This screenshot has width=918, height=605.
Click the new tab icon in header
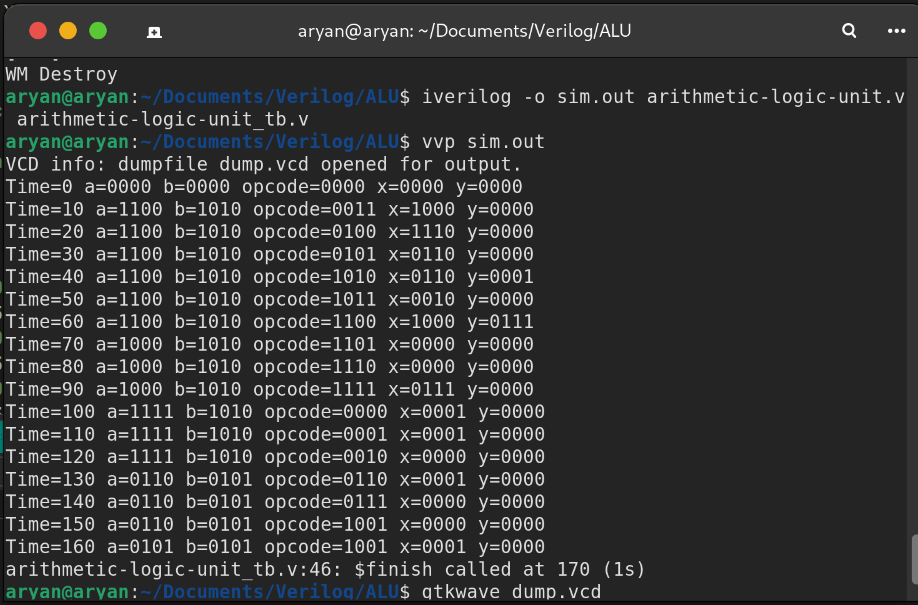[x=155, y=31]
